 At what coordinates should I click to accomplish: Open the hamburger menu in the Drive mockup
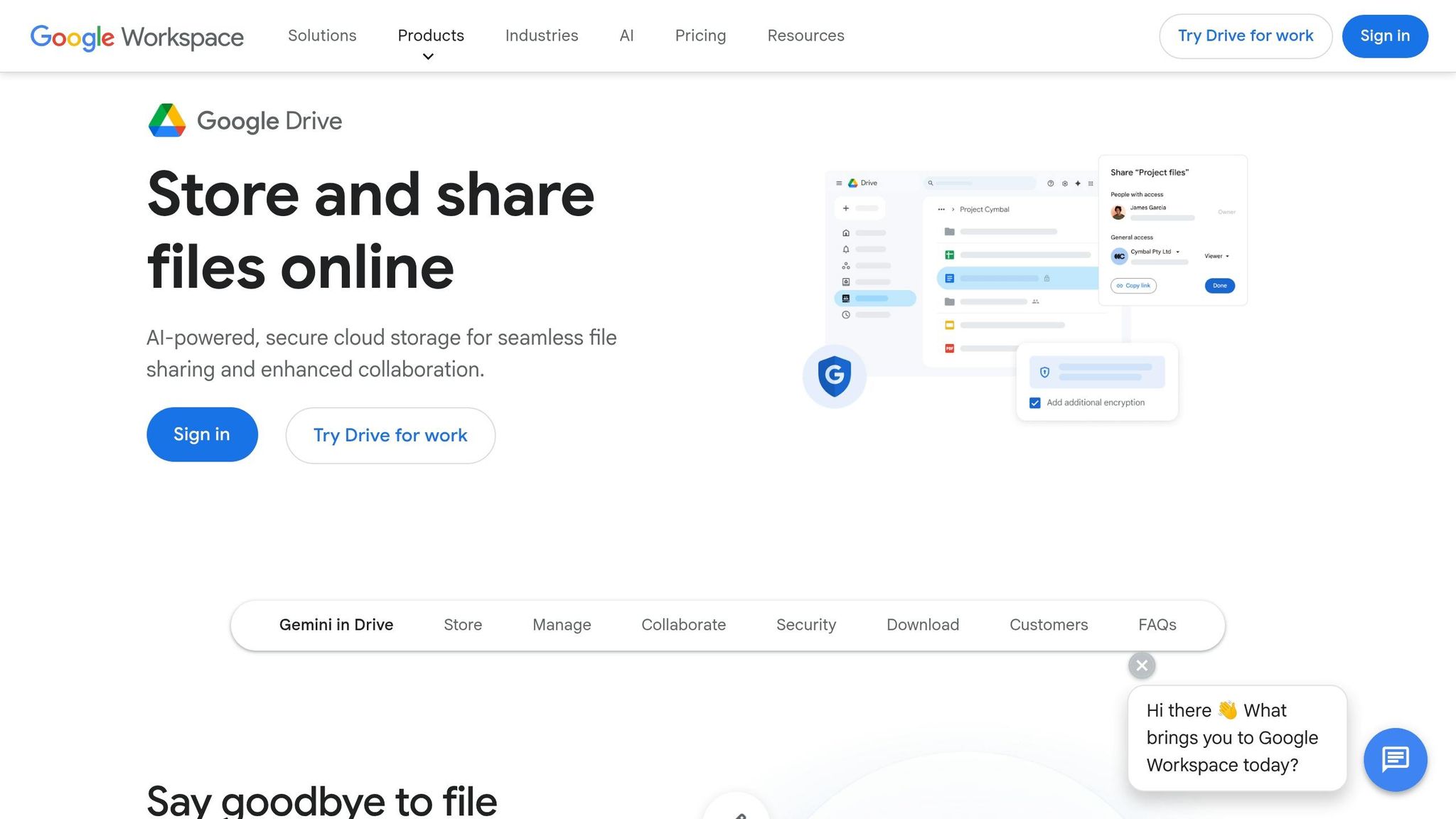pos(839,183)
